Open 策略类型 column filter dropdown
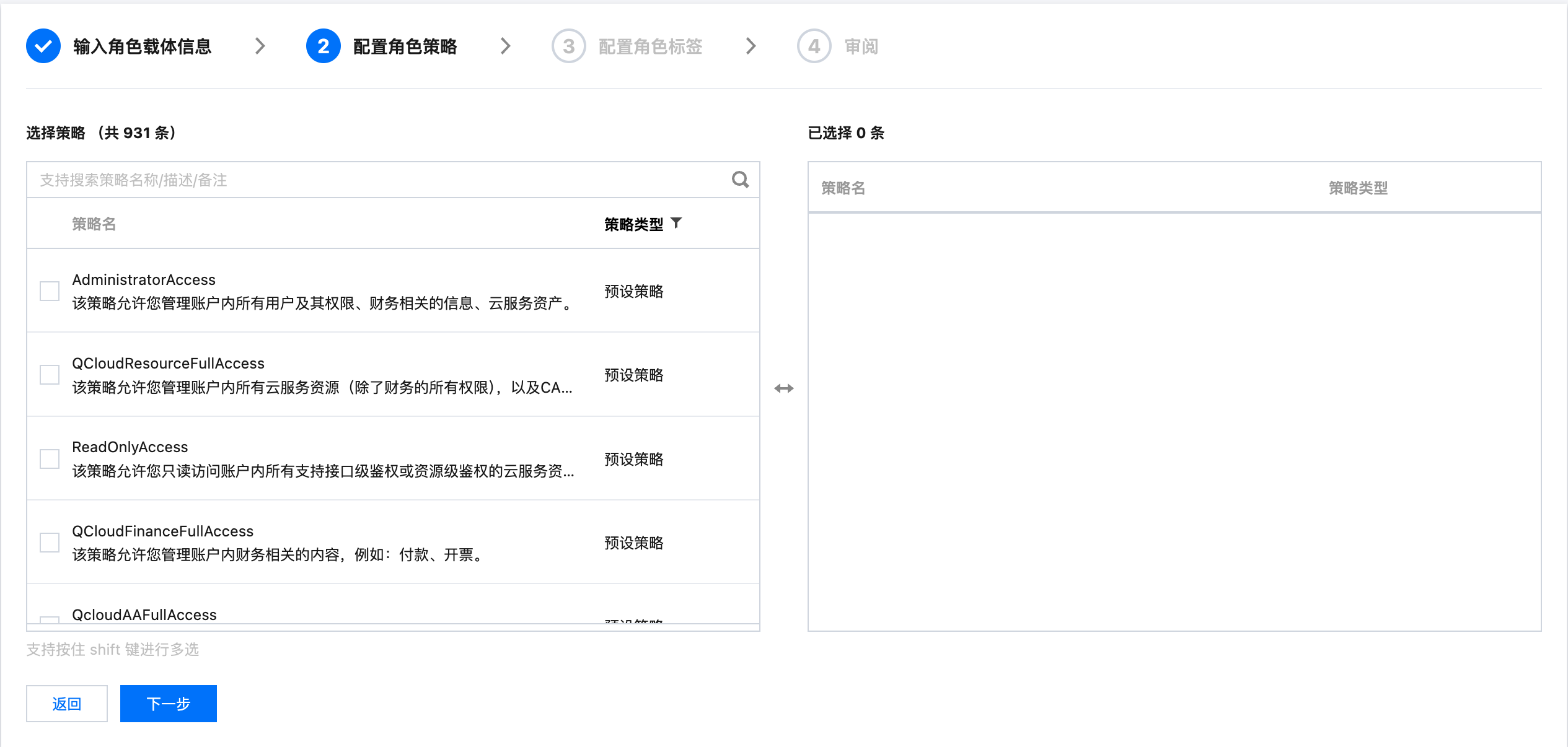 (633, 224)
